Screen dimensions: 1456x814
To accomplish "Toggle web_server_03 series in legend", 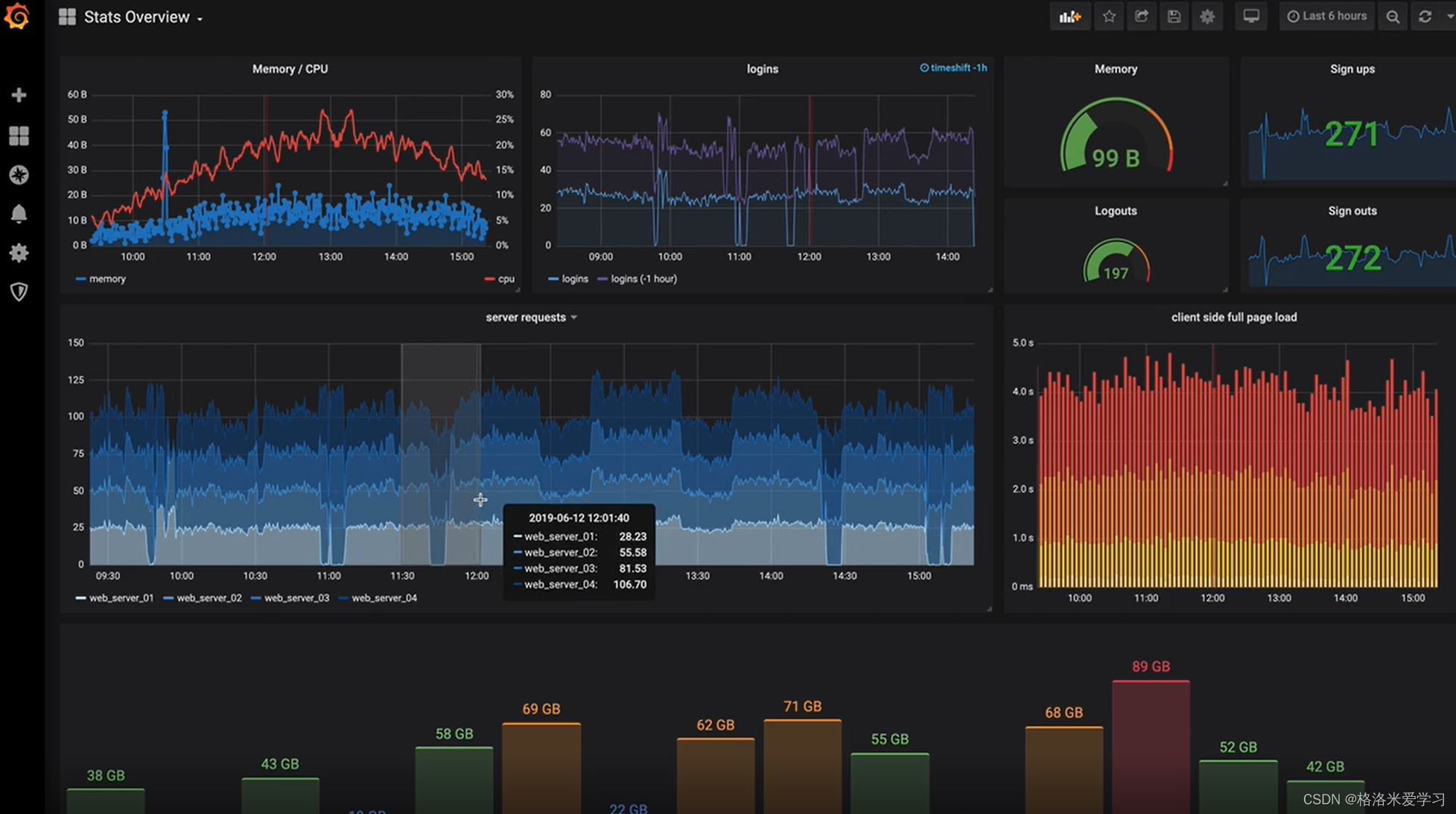I will (x=290, y=598).
